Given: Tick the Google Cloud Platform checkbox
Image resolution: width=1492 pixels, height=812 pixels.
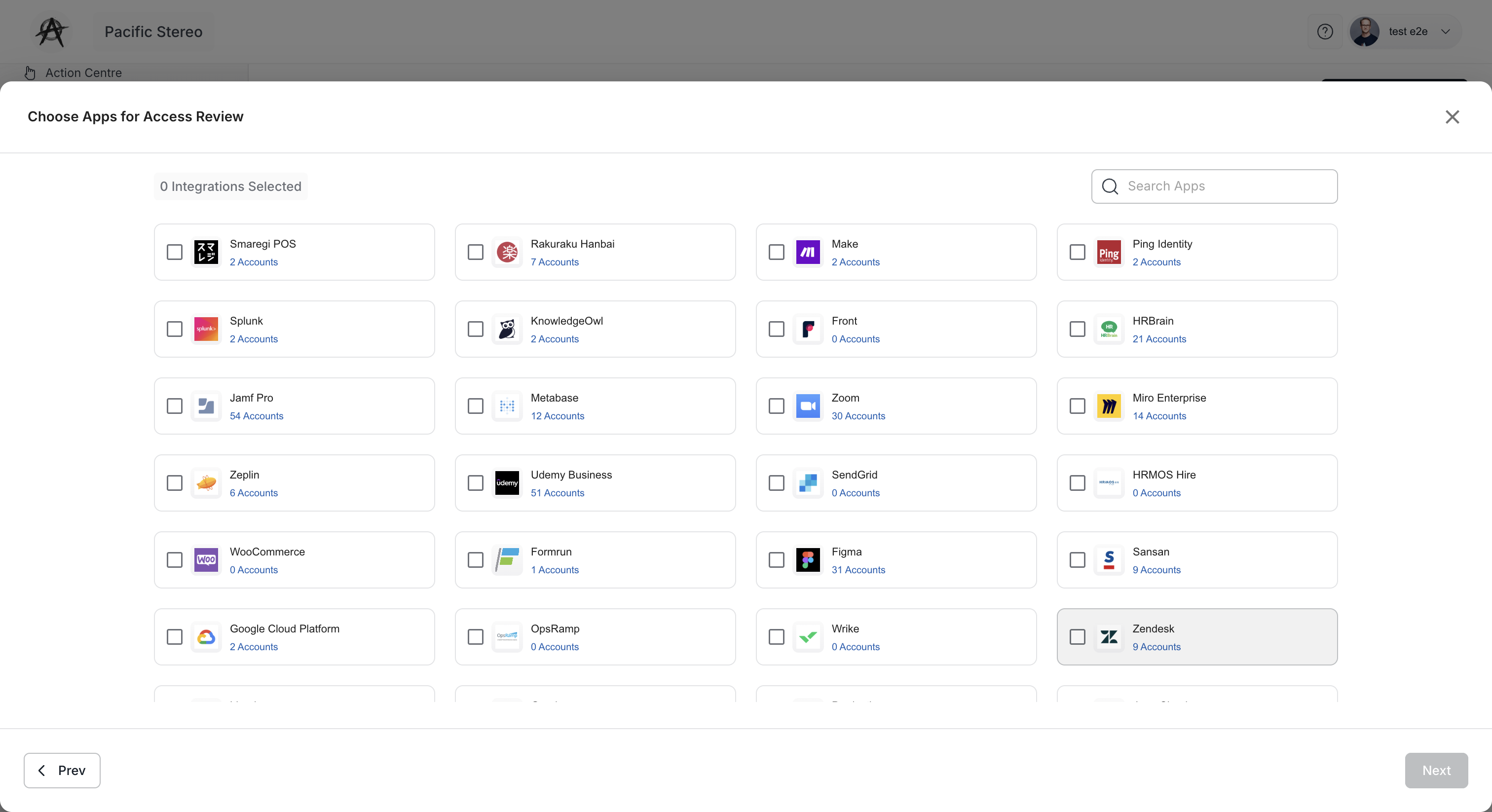Looking at the screenshot, I should pyautogui.click(x=174, y=637).
